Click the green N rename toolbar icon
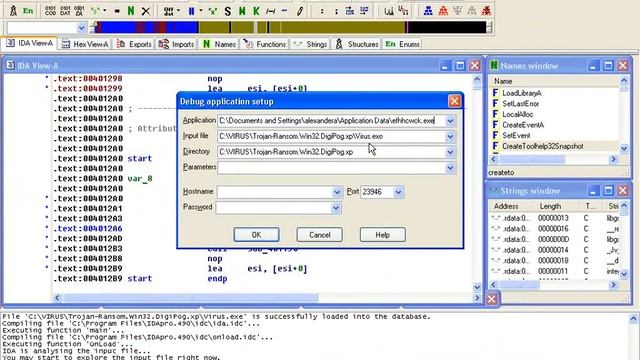 [x=131, y=11]
